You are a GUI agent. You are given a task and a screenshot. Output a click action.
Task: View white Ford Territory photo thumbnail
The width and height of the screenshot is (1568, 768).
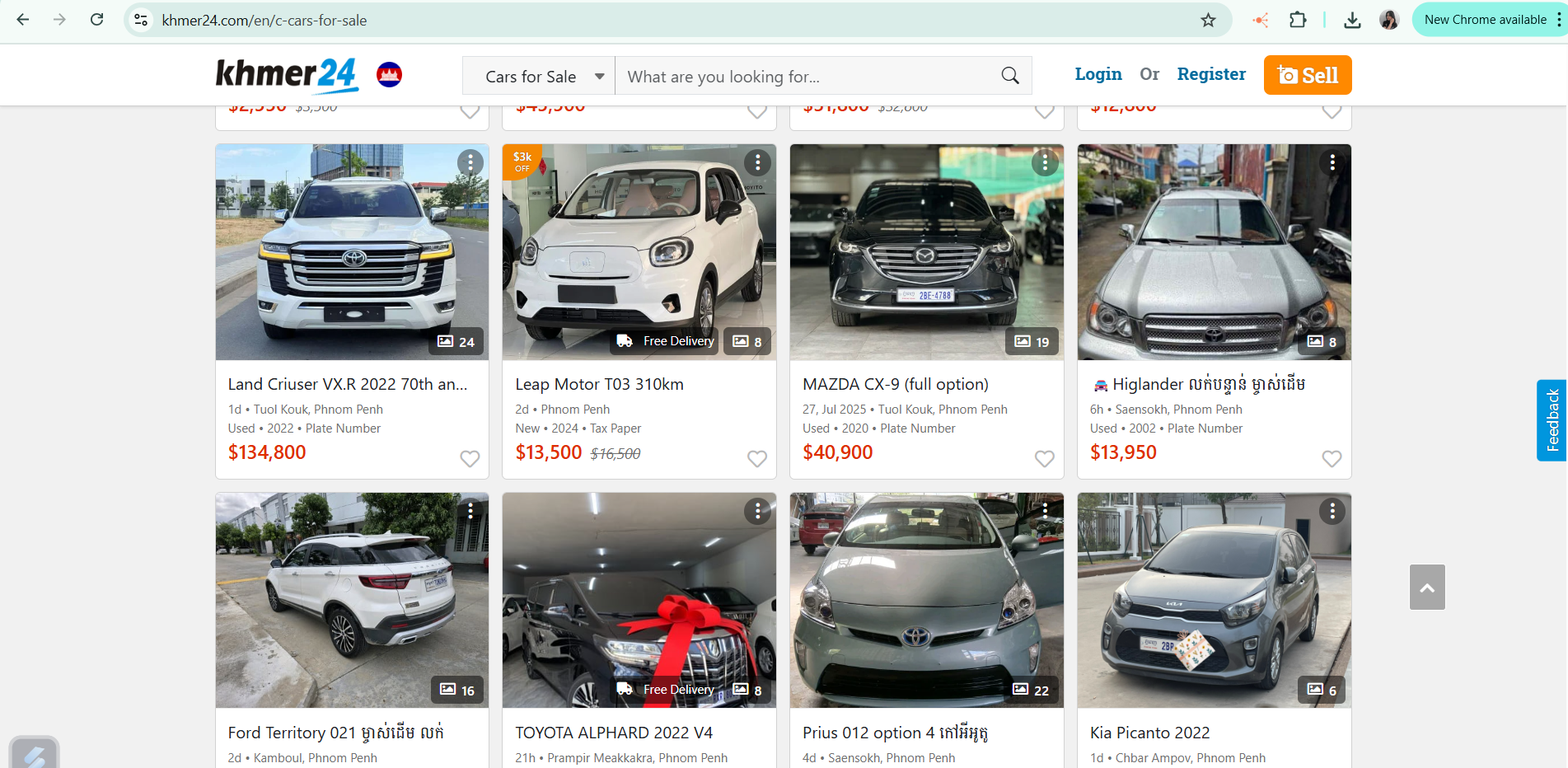(352, 600)
